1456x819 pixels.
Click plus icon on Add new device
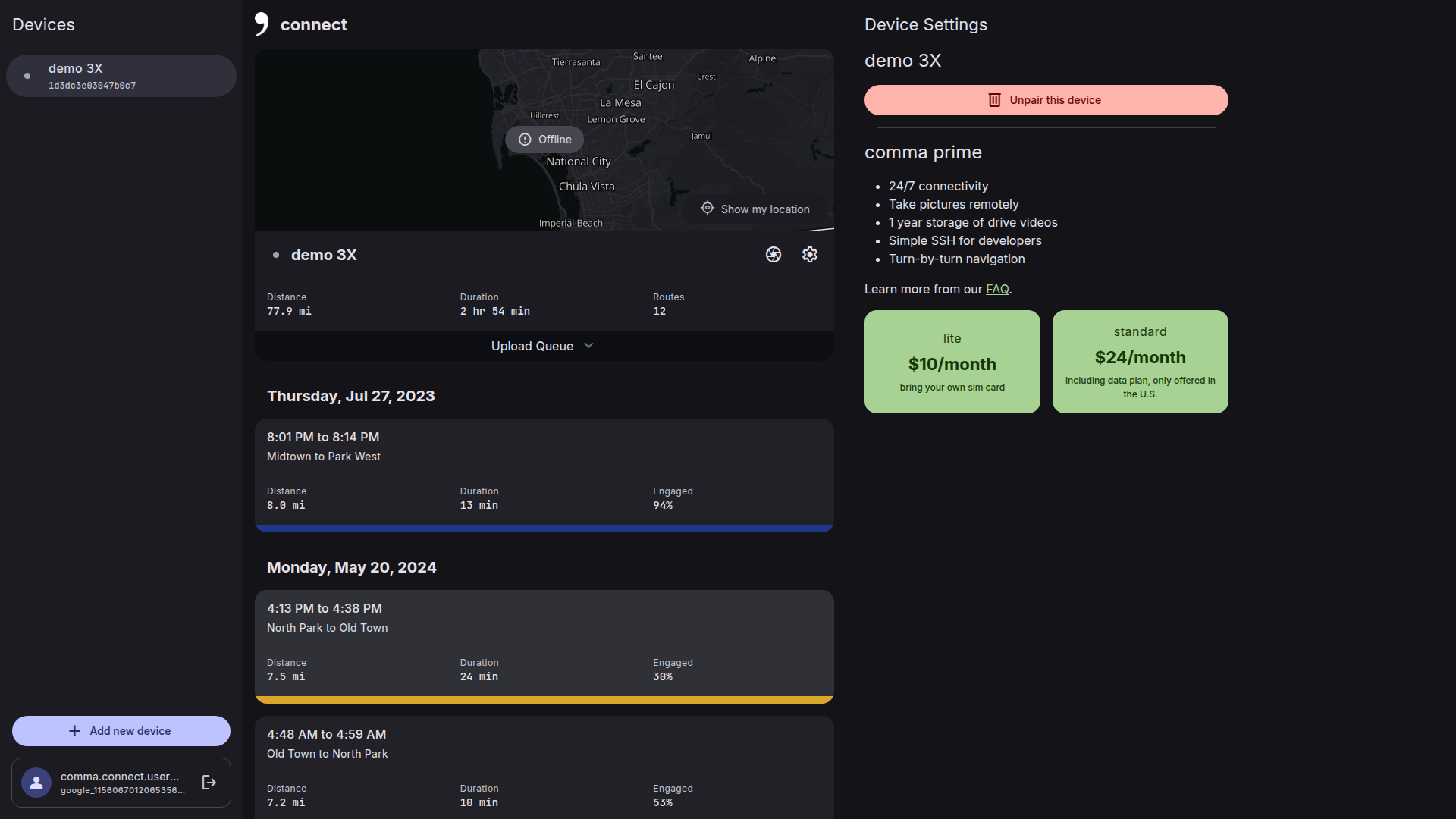coord(74,731)
